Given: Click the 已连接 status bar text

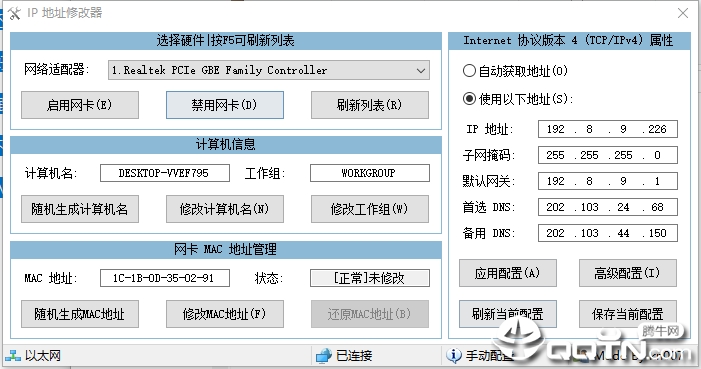Looking at the screenshot, I should point(354,356).
